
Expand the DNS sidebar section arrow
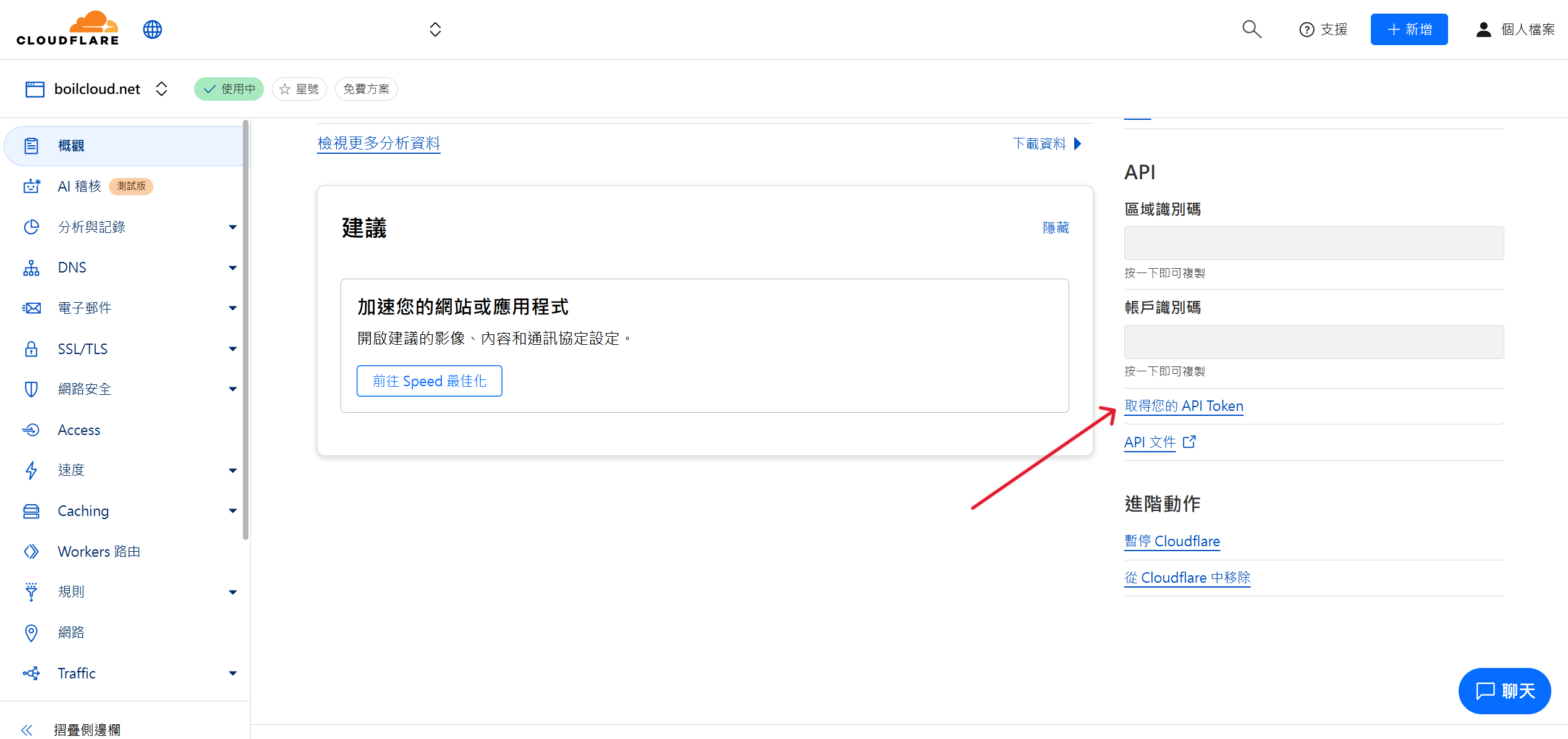pos(233,268)
